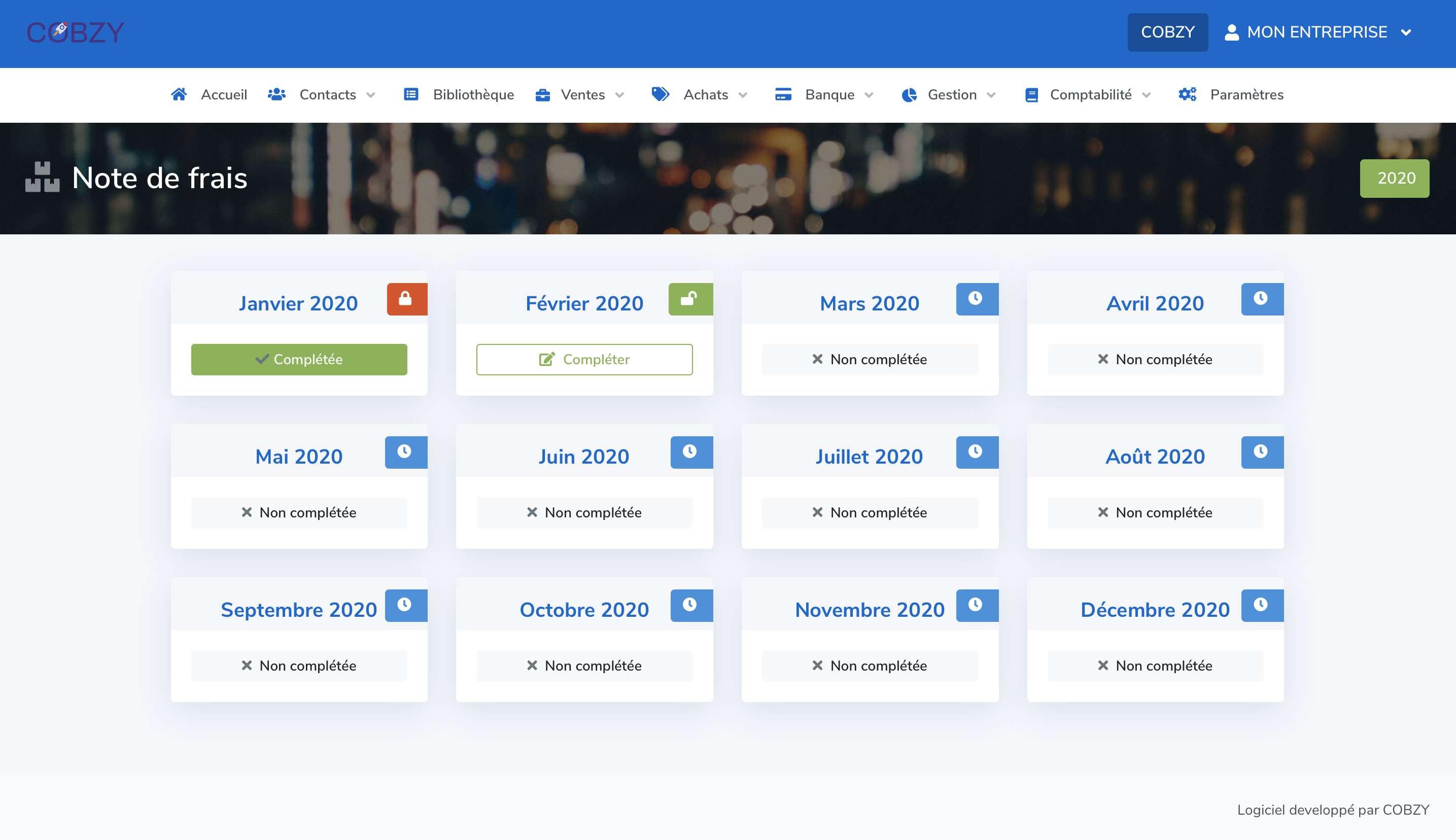Click the Janvier 2020 title
This screenshot has height=840, width=1456.
coord(298,303)
